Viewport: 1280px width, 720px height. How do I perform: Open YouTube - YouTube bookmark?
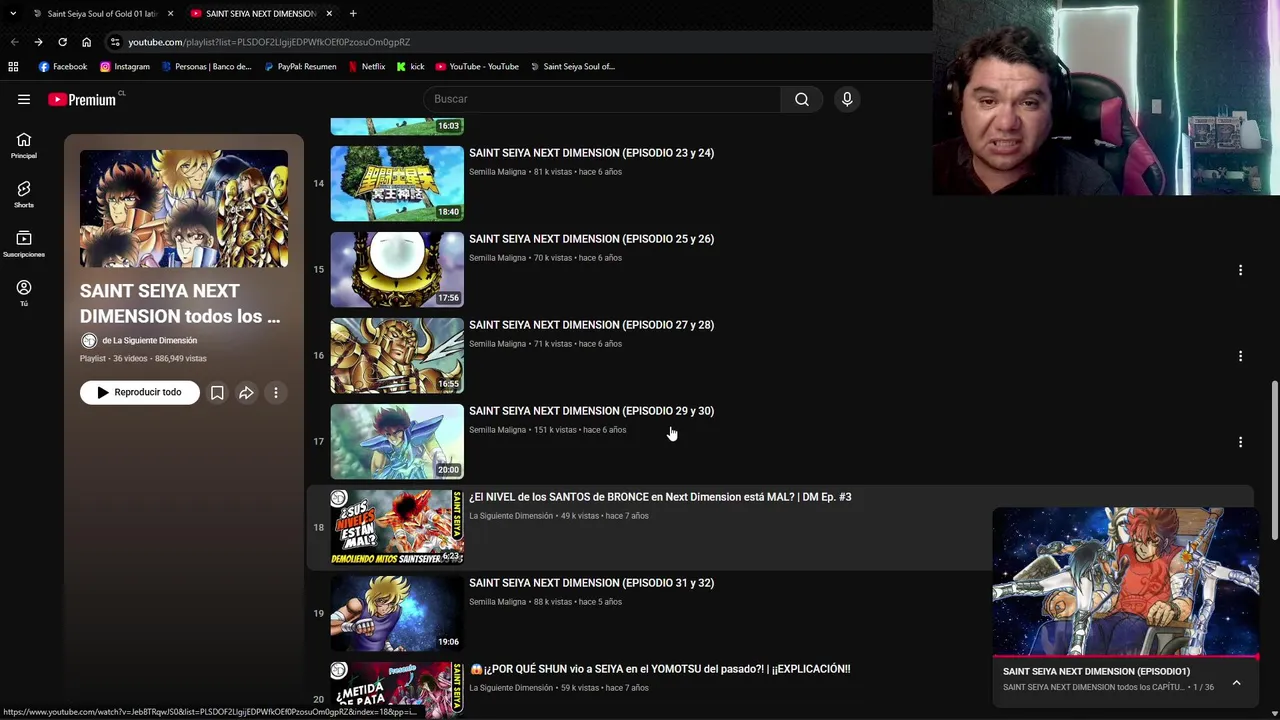click(x=477, y=67)
